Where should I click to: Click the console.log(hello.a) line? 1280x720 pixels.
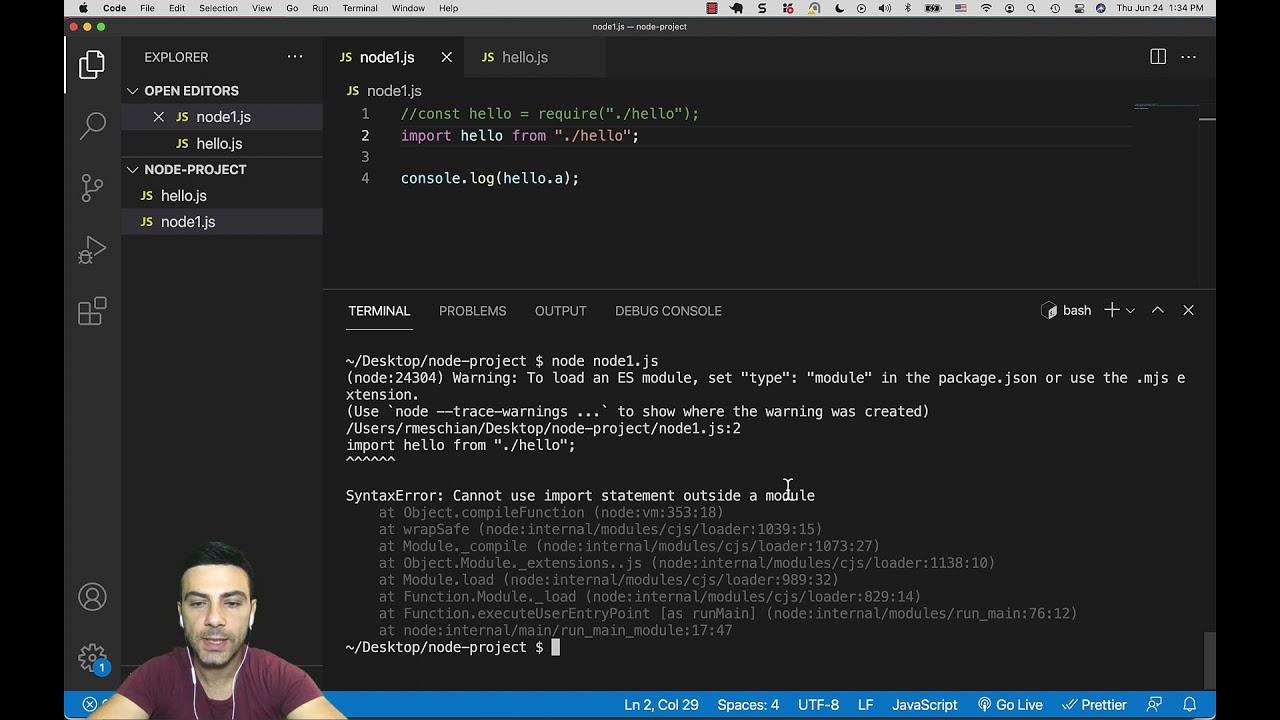click(490, 178)
